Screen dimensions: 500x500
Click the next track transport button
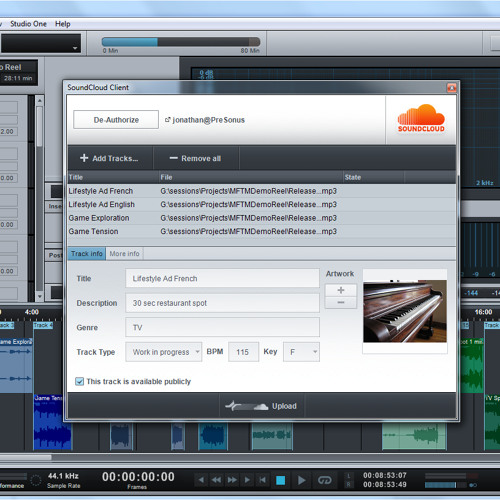[247, 480]
